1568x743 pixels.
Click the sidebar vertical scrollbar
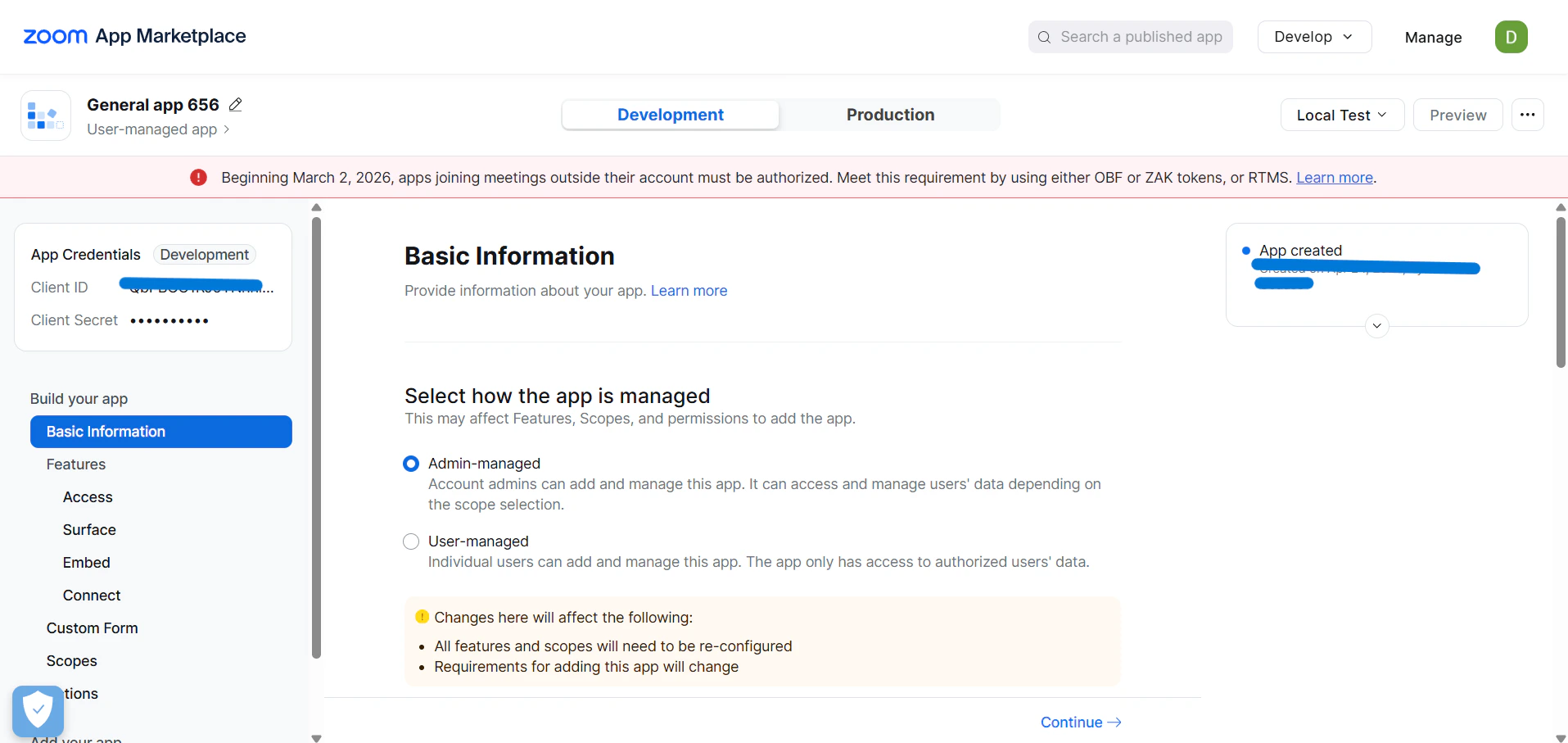[316, 436]
